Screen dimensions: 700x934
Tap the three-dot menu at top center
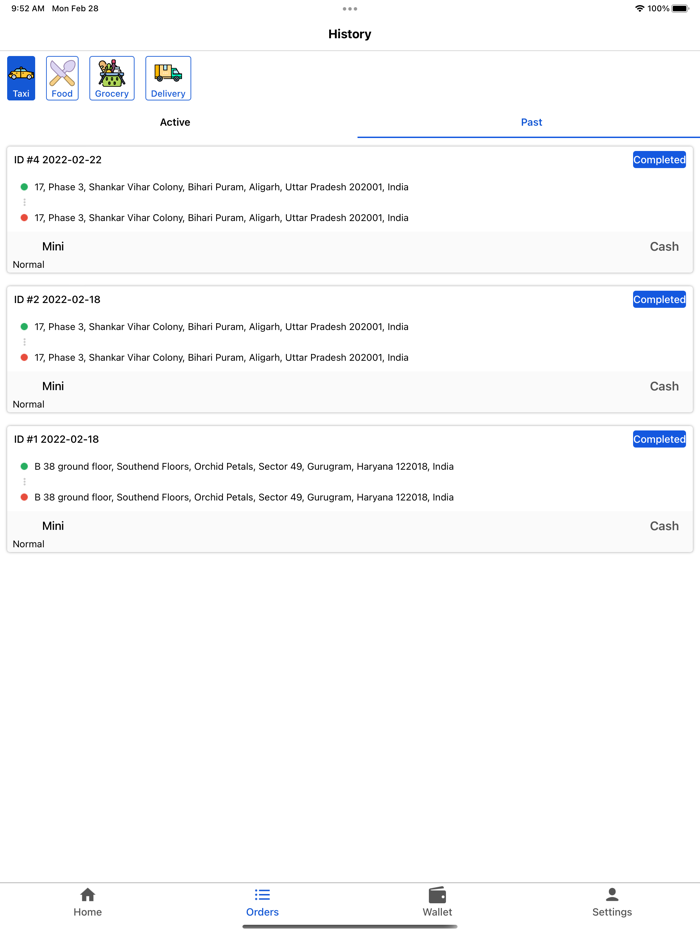(x=350, y=9)
